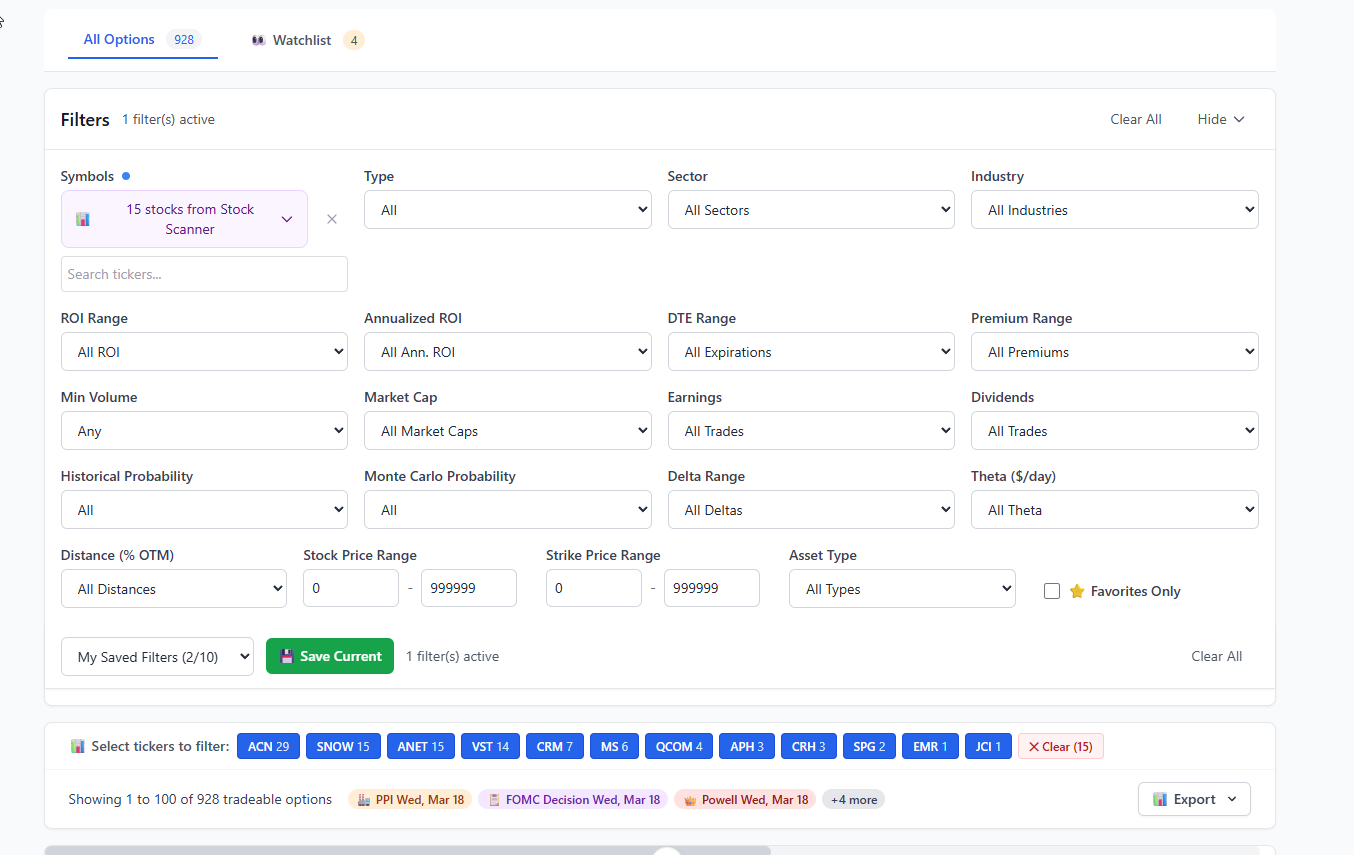
Task: Click the Stock Price Range minimum field
Action: pos(351,589)
